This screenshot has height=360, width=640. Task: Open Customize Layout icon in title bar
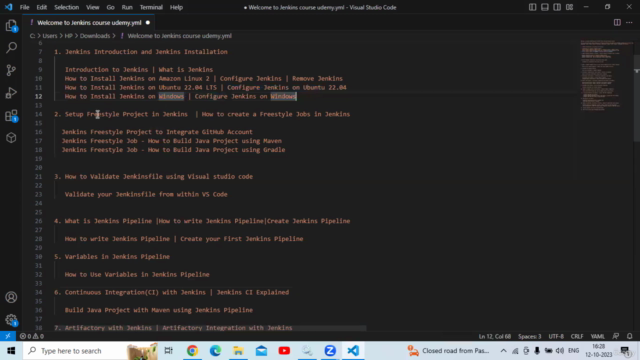click(x=569, y=7)
